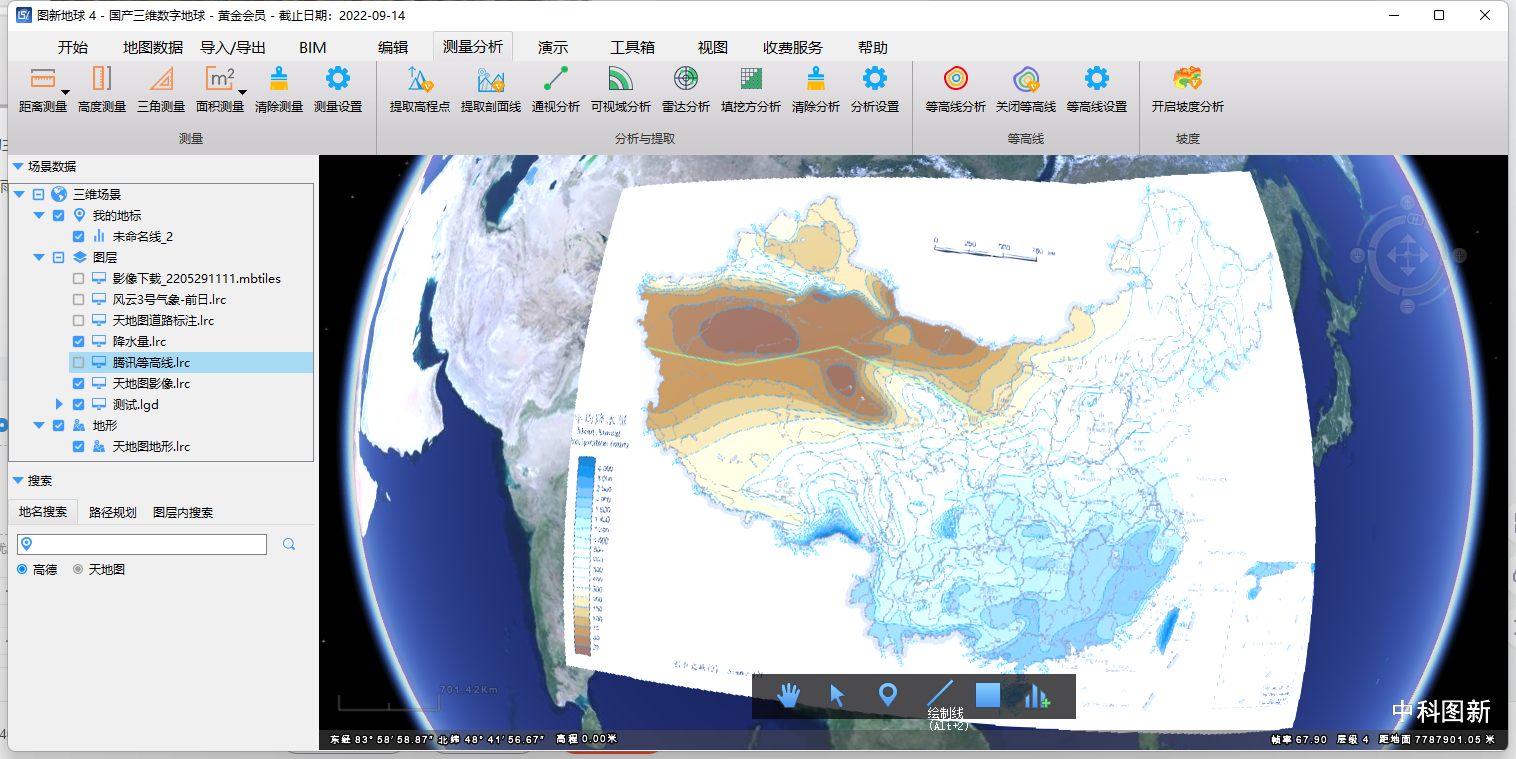The image size is (1516, 759).
Task: Enable the 影像下载_2205291111.mbtiles layer checkbox
Action: [x=79, y=278]
